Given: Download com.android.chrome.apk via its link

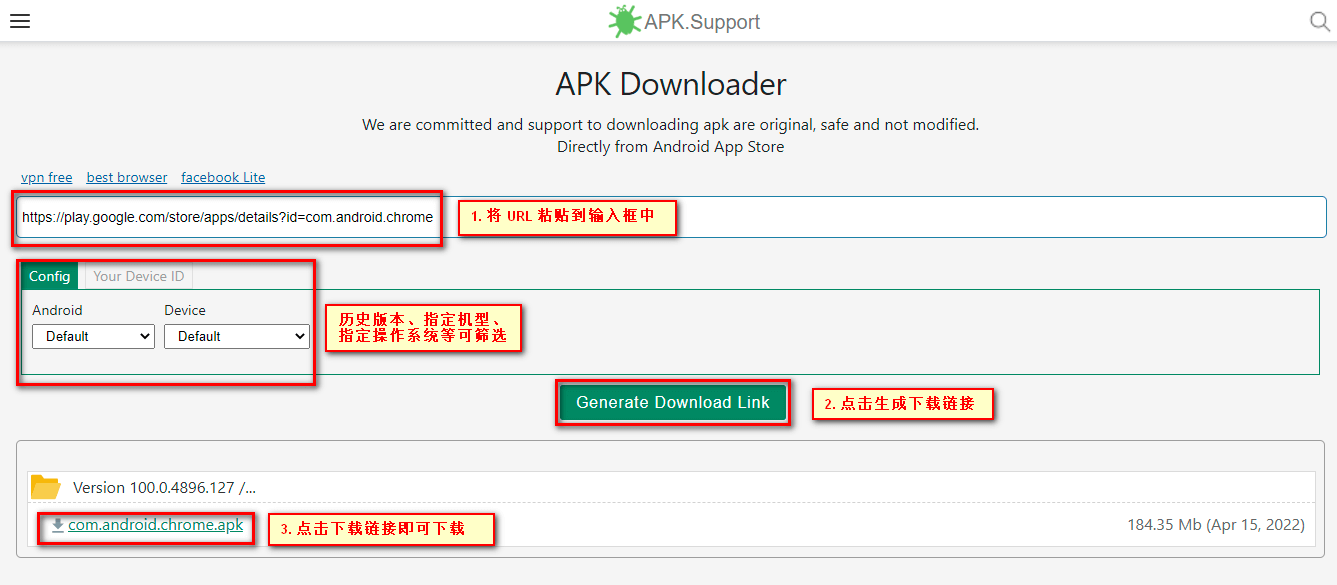Looking at the screenshot, I should pyautogui.click(x=156, y=525).
